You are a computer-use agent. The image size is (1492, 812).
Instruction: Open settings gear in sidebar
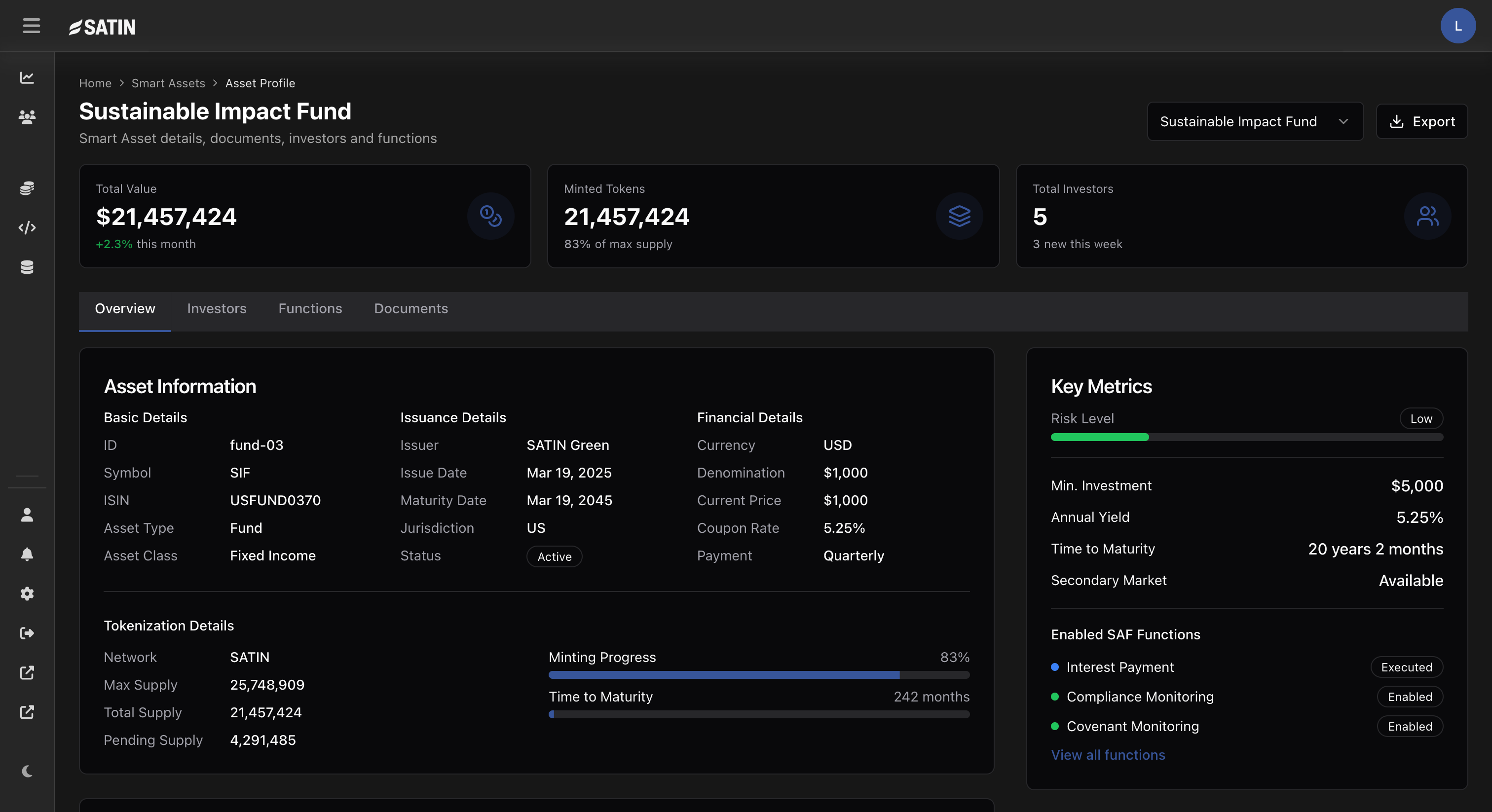[x=27, y=593]
